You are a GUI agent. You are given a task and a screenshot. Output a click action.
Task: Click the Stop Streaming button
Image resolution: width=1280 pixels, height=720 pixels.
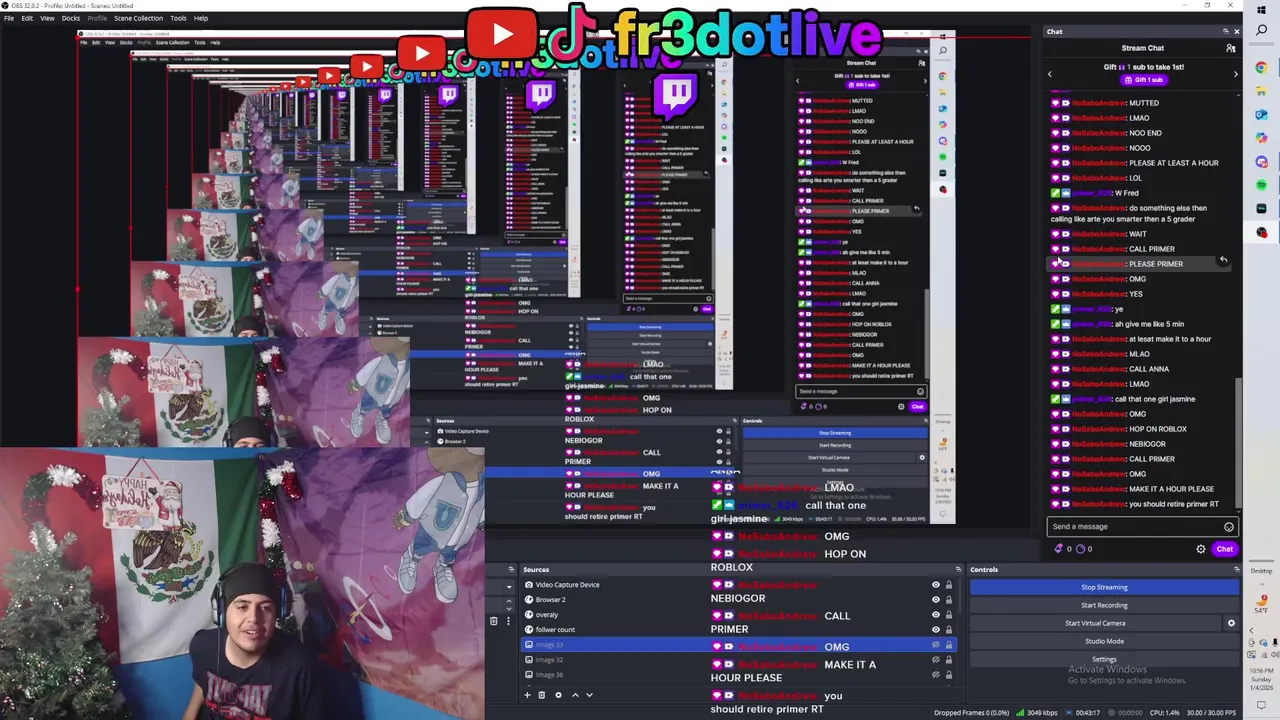(1104, 587)
